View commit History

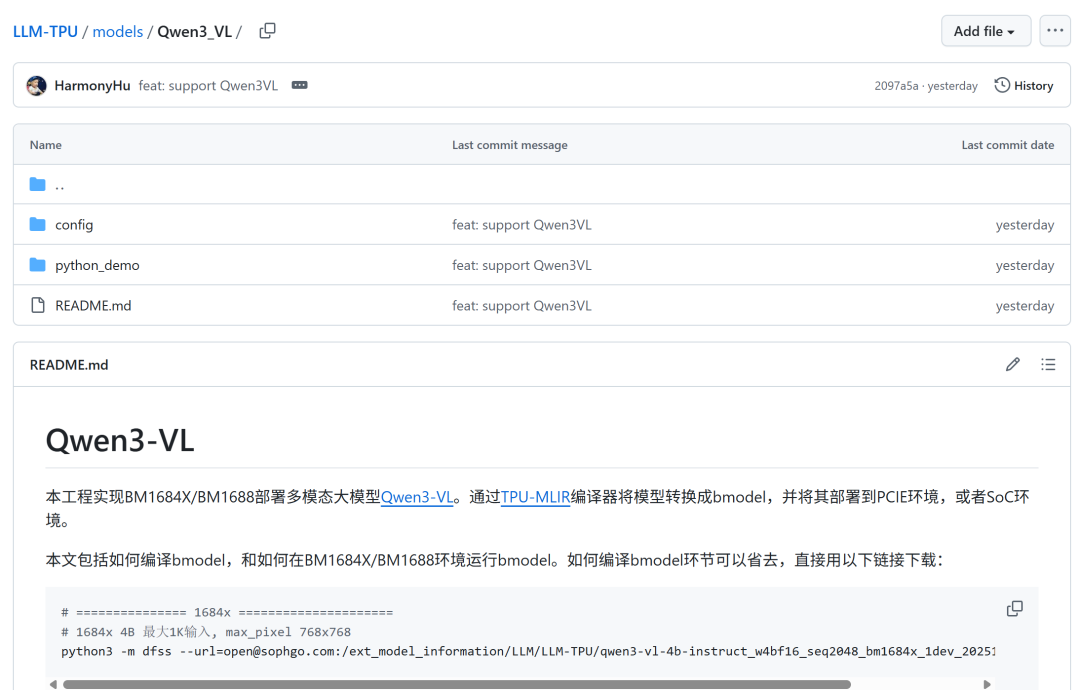tap(1024, 86)
